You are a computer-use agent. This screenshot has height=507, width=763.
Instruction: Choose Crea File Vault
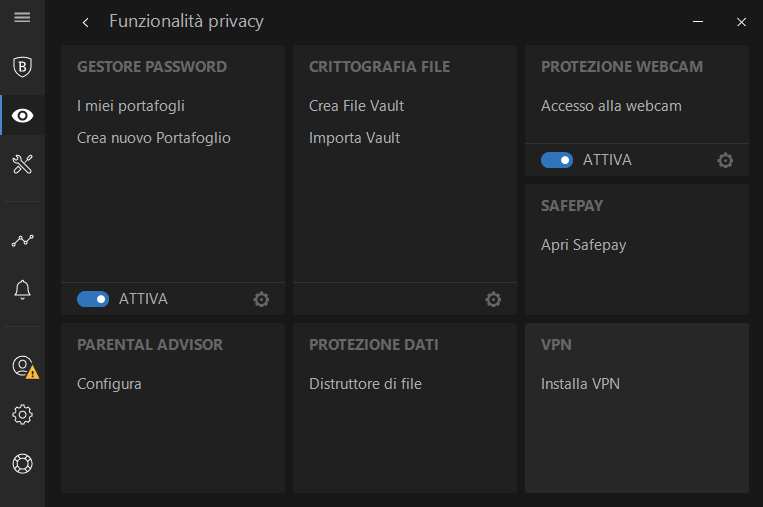[356, 106]
